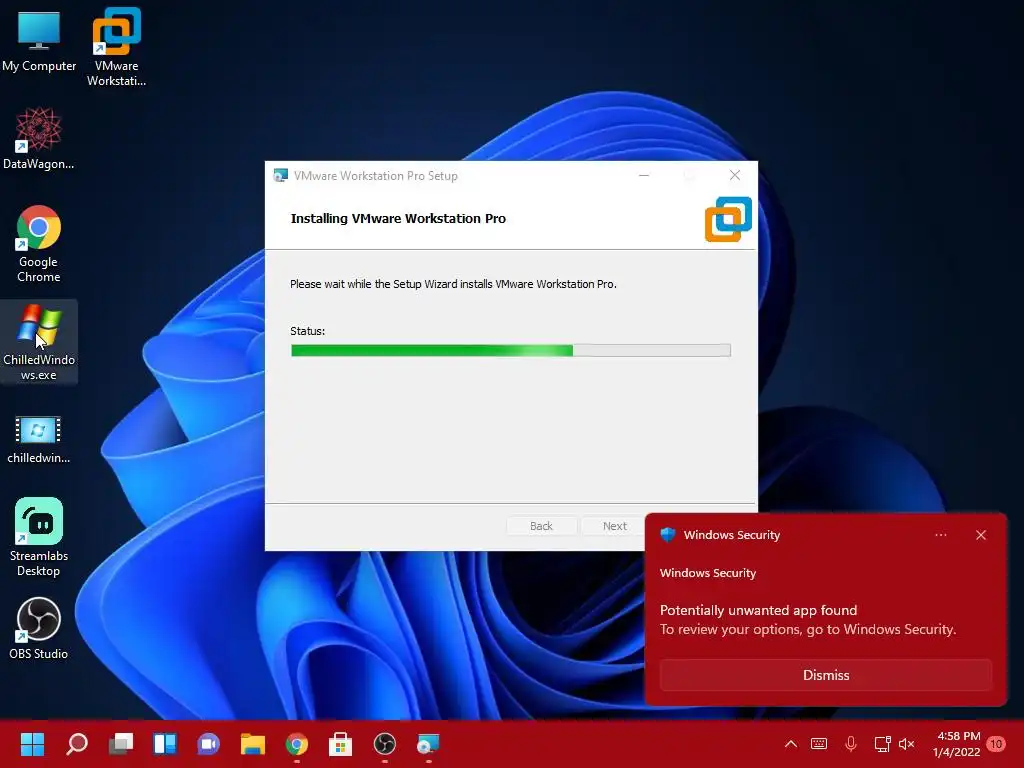Open the touch keyboard tray icon
The image size is (1024, 768).
[819, 744]
